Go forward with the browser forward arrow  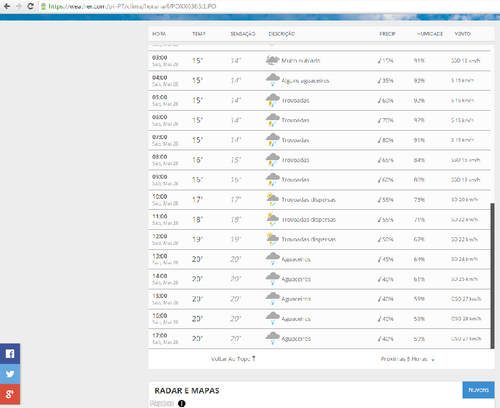(19, 6)
